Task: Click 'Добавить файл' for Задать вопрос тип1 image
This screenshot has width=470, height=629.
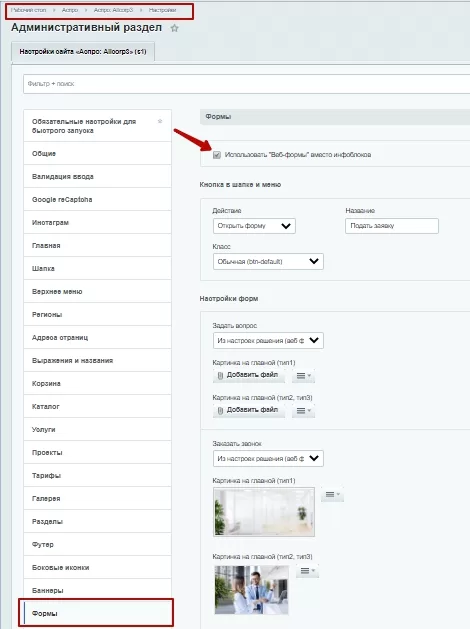Action: [x=249, y=375]
